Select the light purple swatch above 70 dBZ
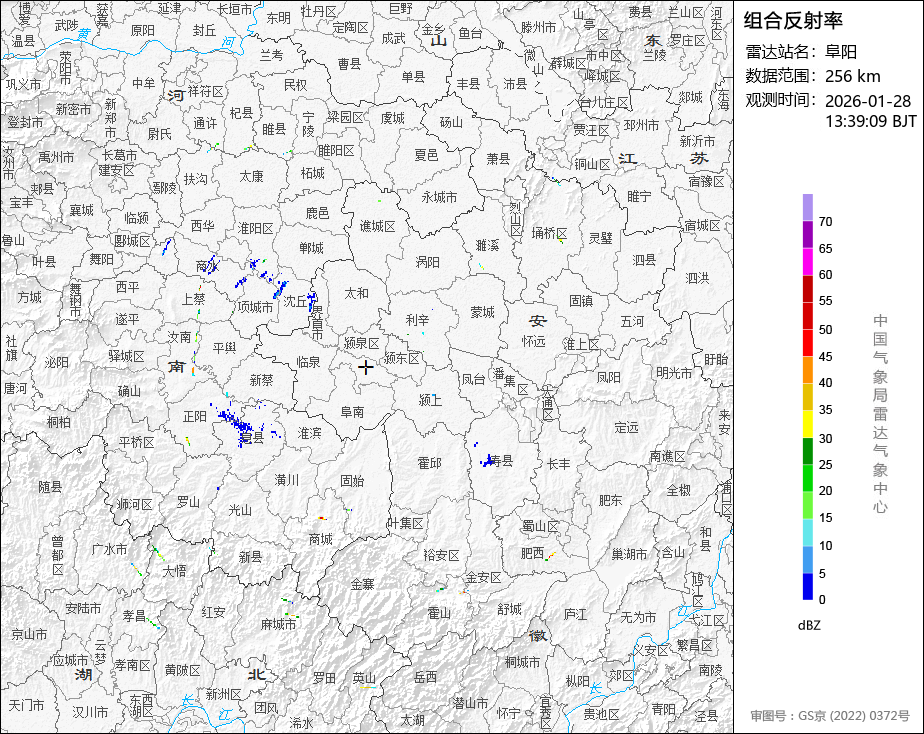924x734 pixels. click(x=807, y=207)
